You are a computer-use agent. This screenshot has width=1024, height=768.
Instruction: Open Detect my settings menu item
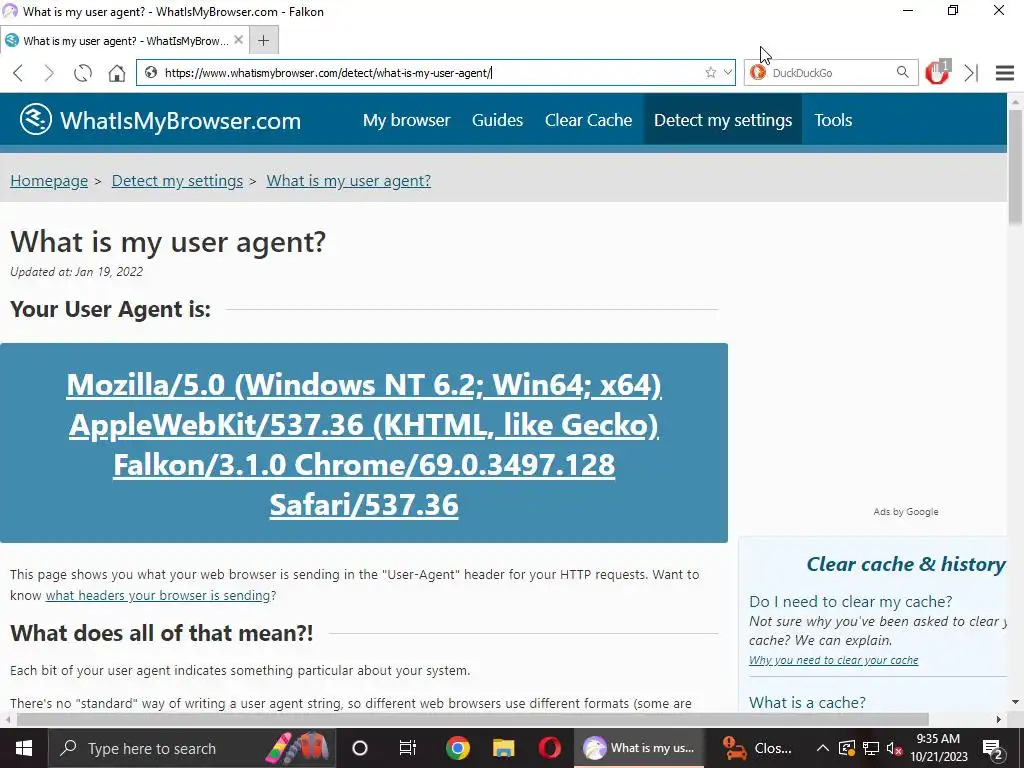coord(723,120)
